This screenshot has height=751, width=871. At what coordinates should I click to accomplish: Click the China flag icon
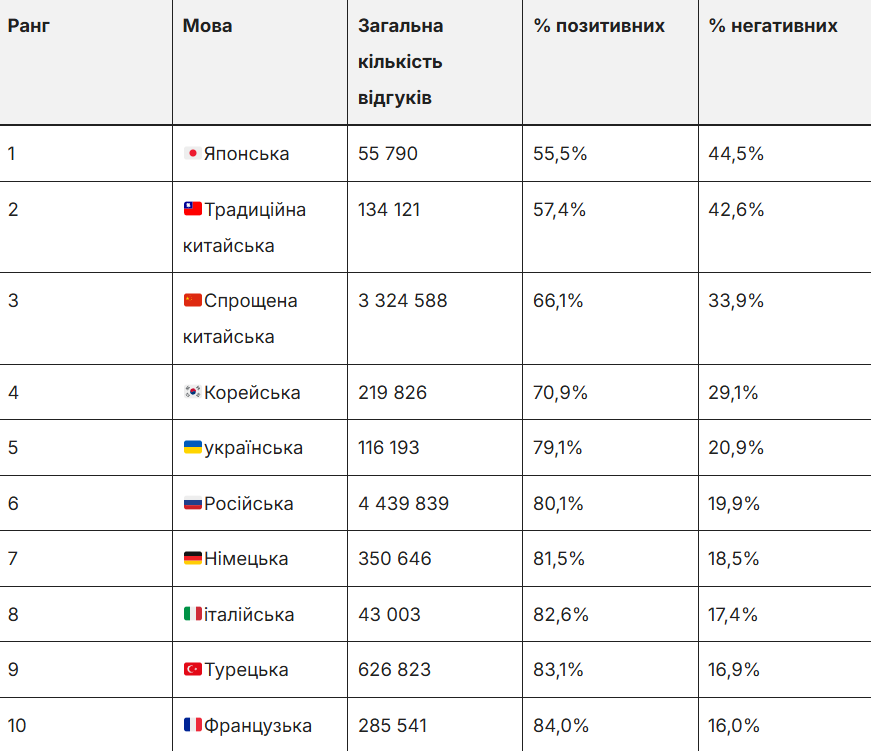point(192,301)
